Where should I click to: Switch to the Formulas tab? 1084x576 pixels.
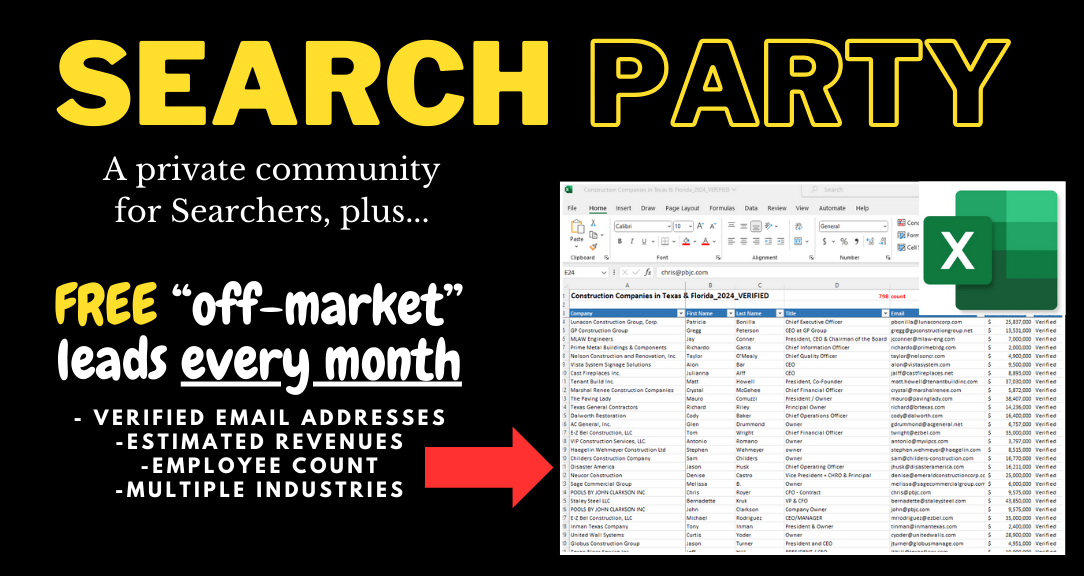point(722,208)
